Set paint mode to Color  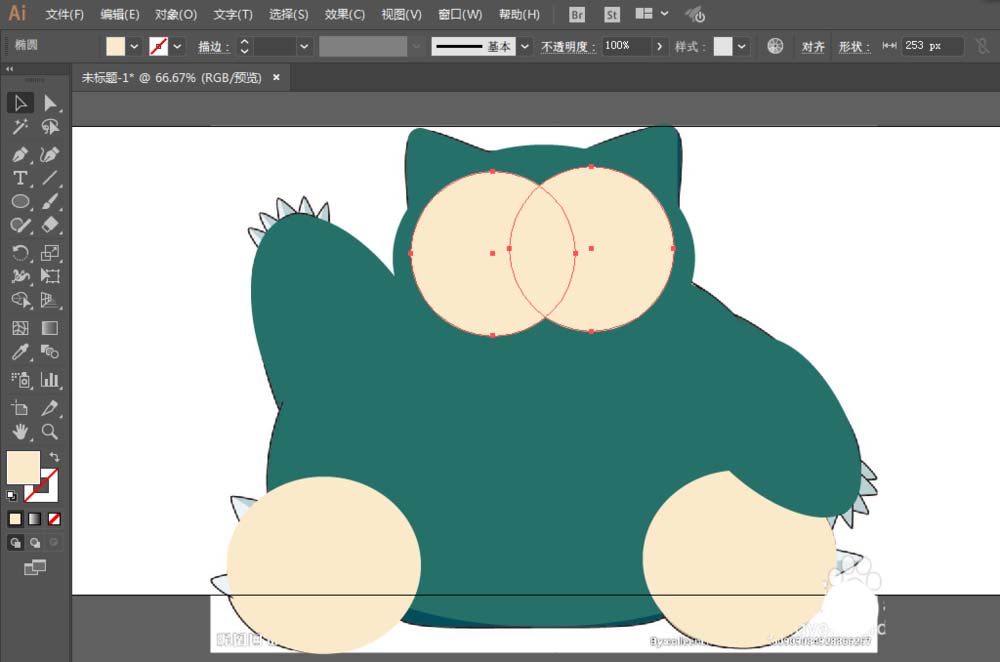pyautogui.click(x=15, y=519)
